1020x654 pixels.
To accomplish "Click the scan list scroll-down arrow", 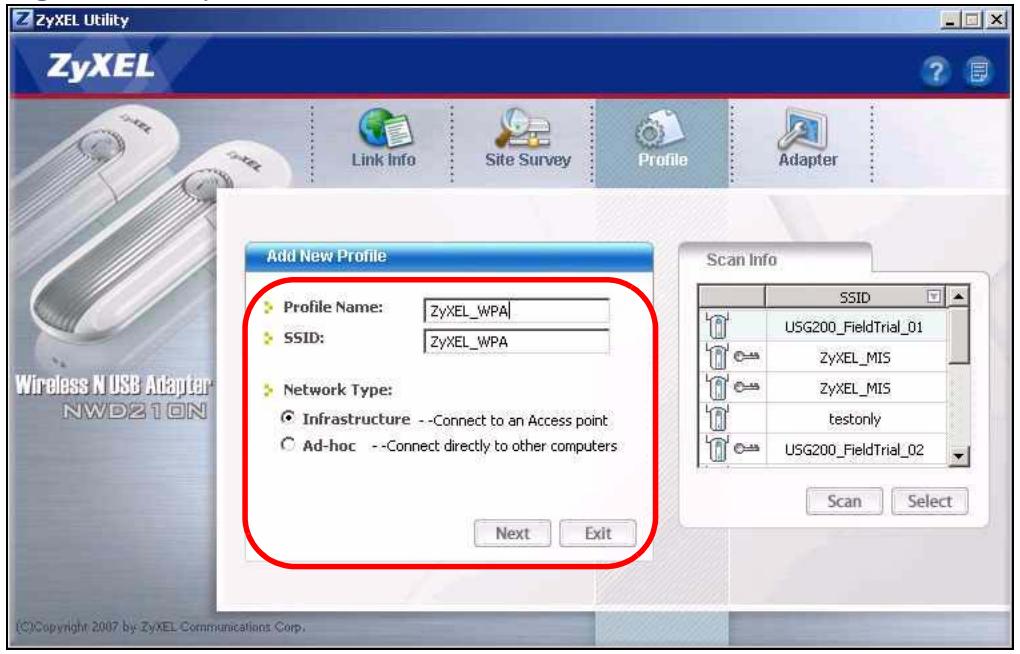I will point(958,456).
